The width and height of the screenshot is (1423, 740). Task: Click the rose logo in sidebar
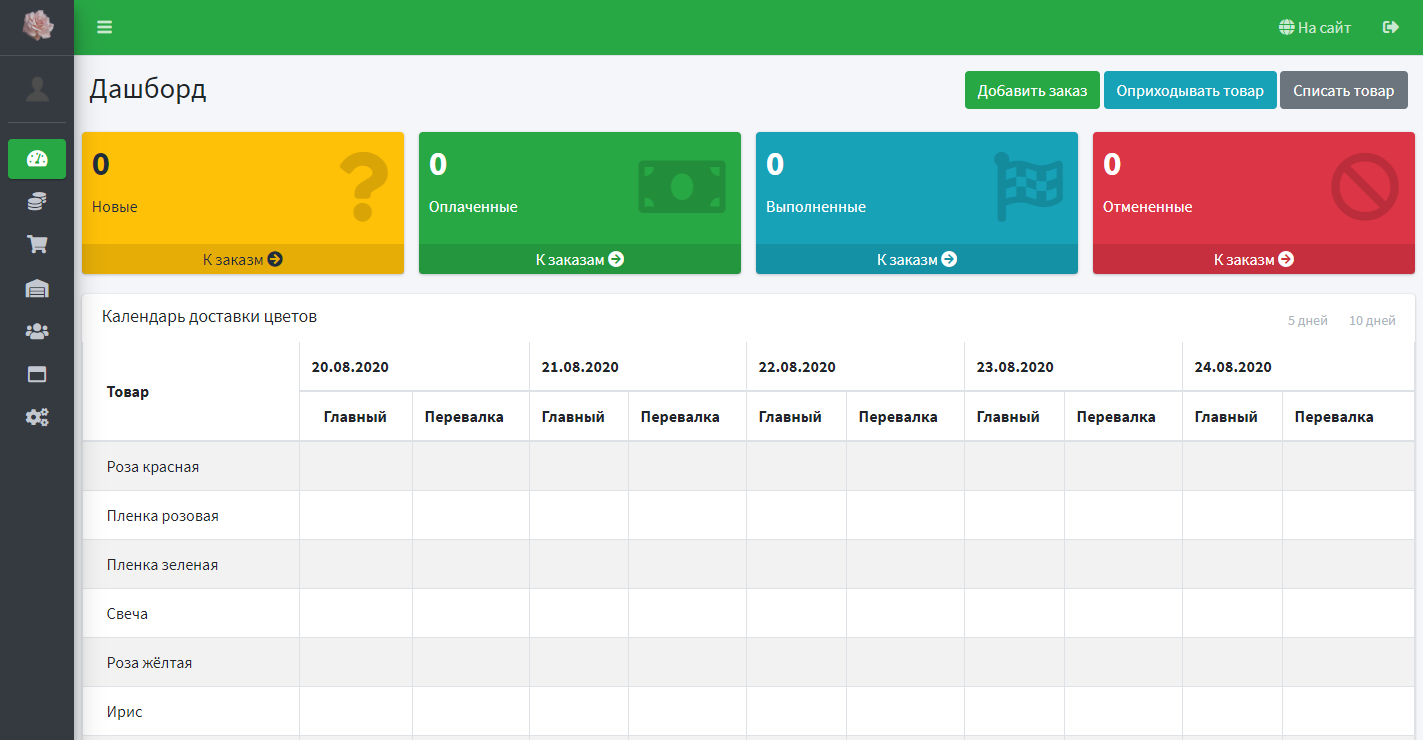pyautogui.click(x=37, y=26)
